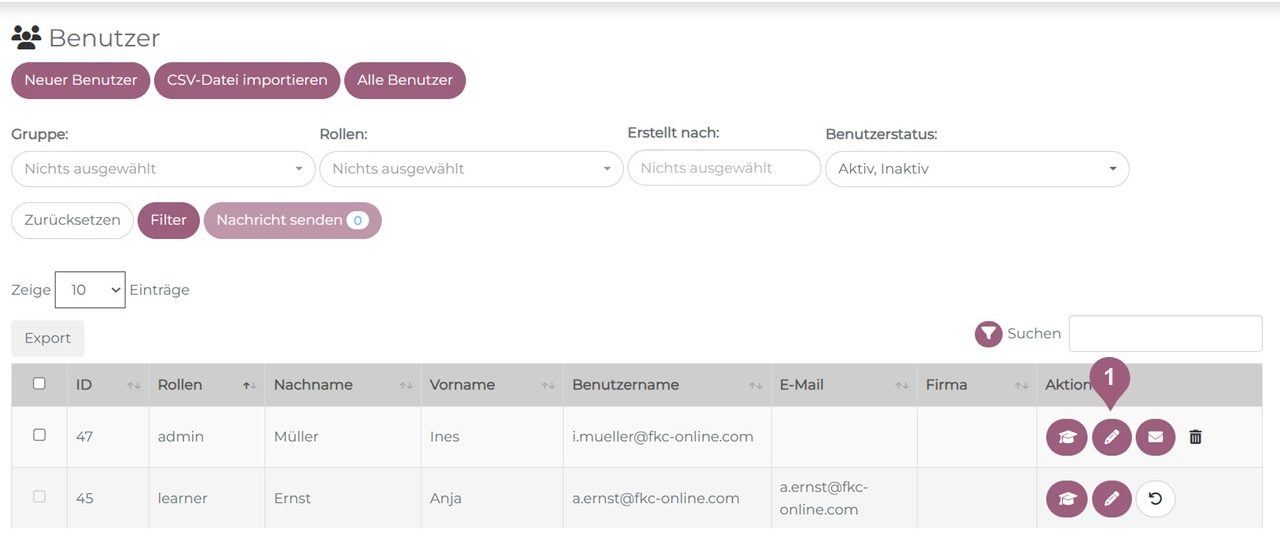1280x535 pixels.
Task: Delete user Müller with trash icon
Action: point(1195,437)
